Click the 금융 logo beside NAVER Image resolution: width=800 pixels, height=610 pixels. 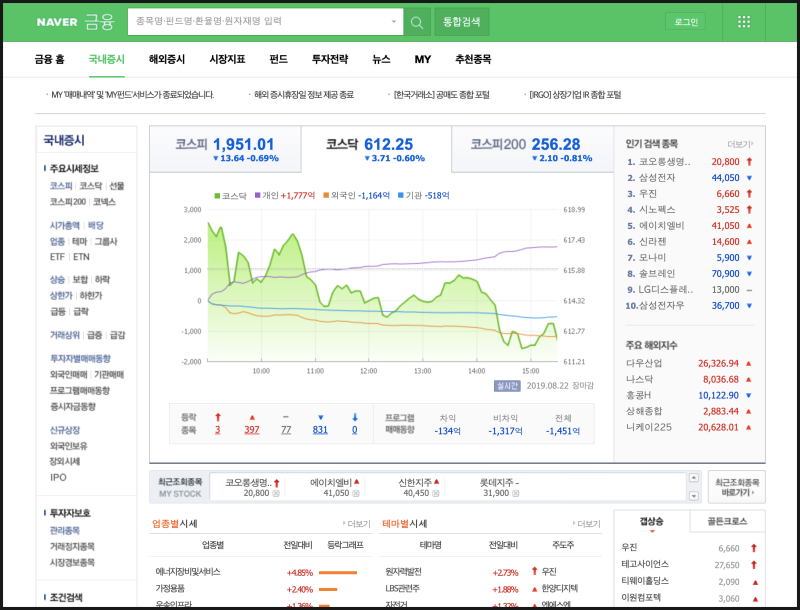pos(99,22)
